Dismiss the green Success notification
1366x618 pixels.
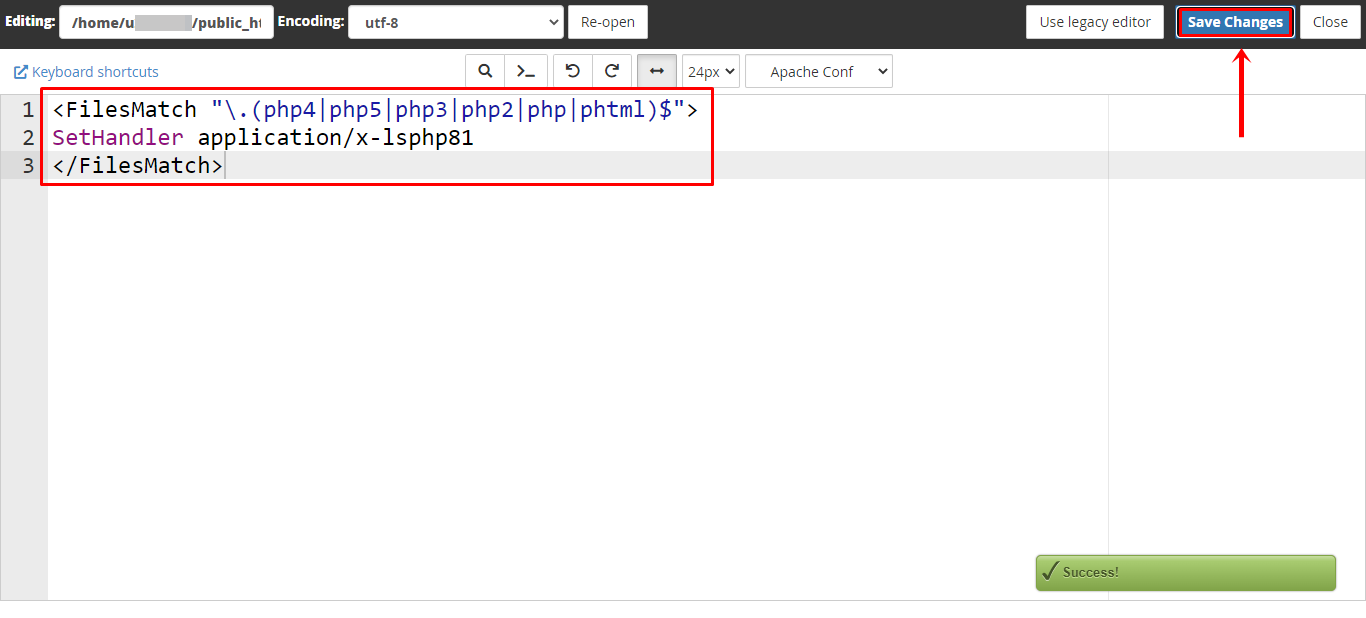1185,572
